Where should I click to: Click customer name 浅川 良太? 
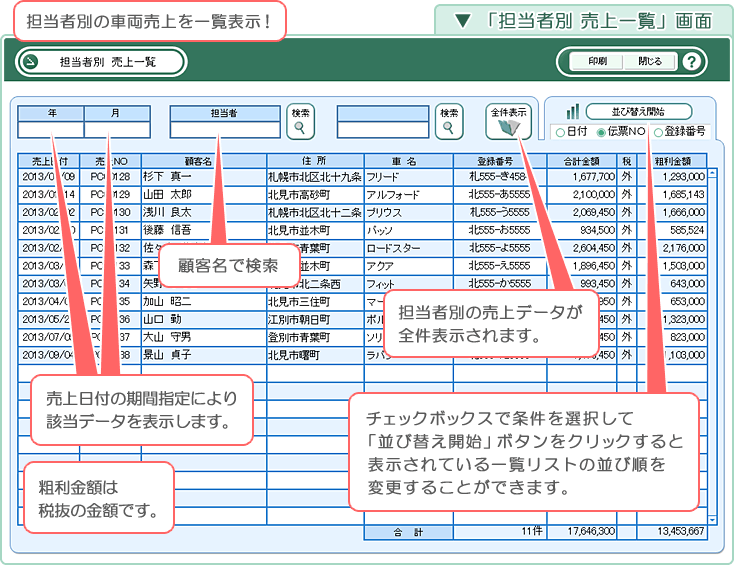[x=167, y=212]
